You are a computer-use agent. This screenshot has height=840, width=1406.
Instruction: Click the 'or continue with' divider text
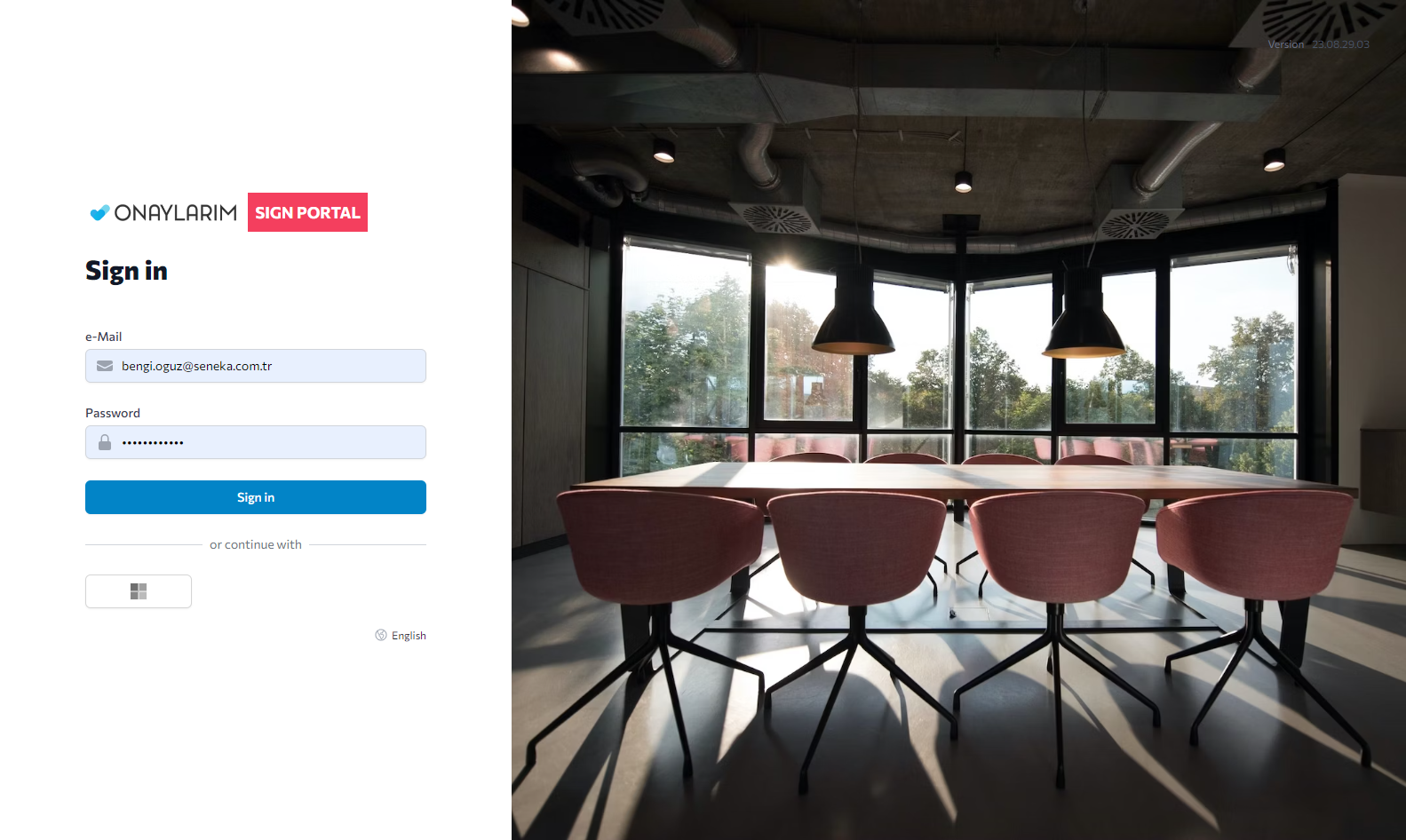[256, 544]
